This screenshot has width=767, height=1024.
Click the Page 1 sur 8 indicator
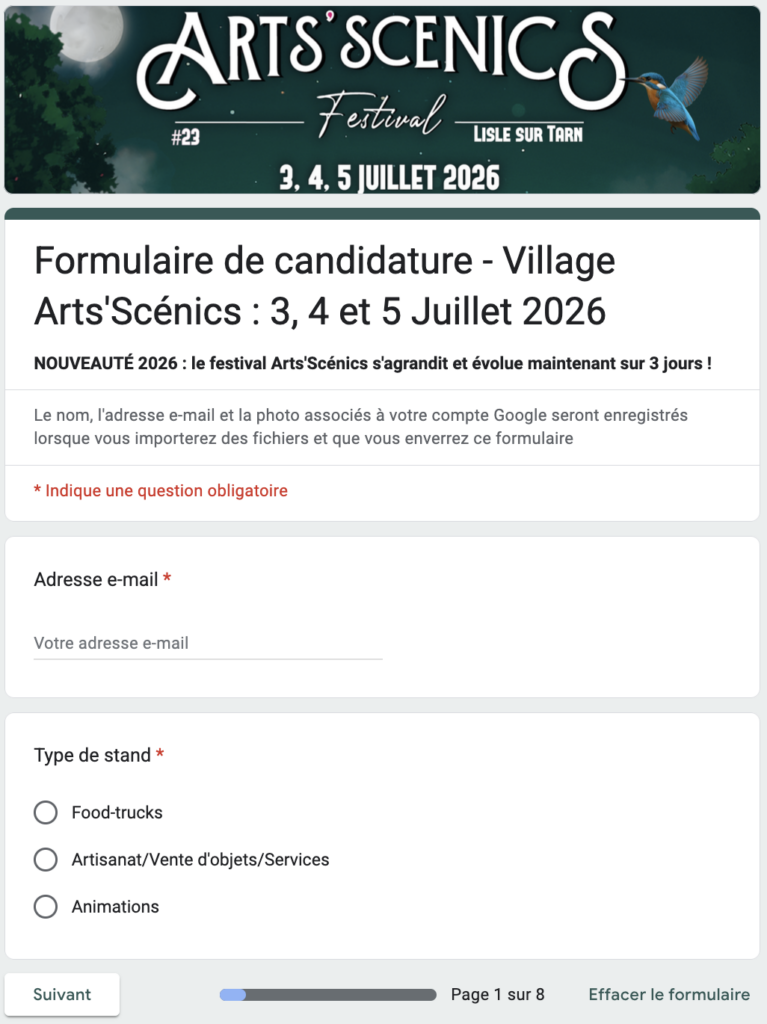tap(498, 994)
